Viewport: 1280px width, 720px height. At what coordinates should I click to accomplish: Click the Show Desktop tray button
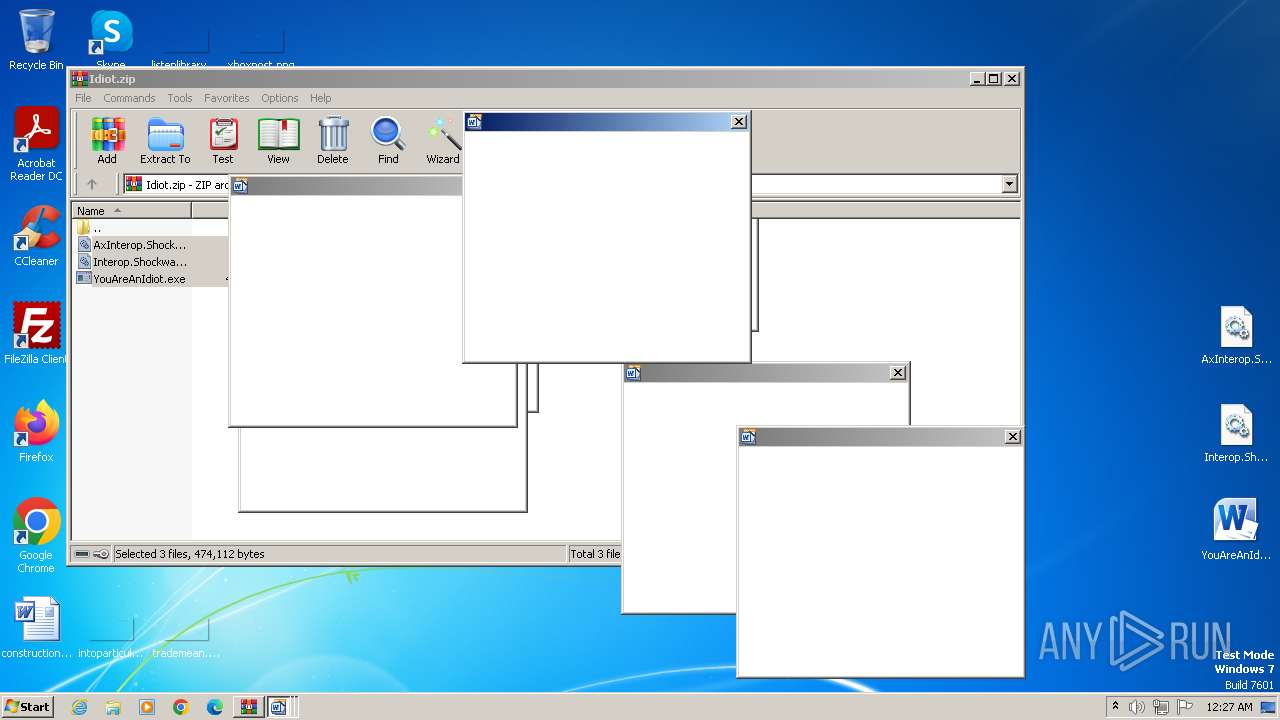(1268, 707)
